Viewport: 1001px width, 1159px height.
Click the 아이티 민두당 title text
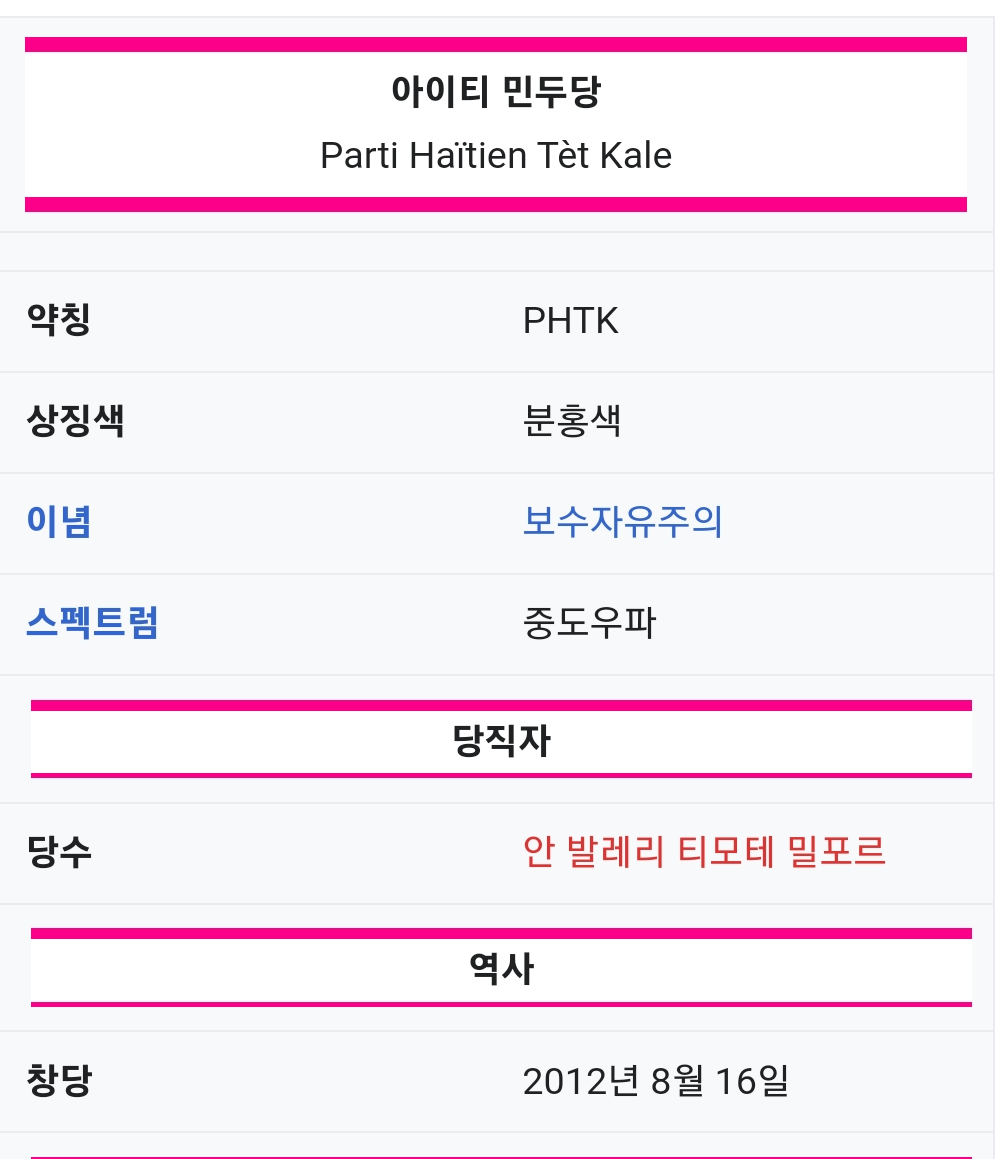click(x=496, y=93)
